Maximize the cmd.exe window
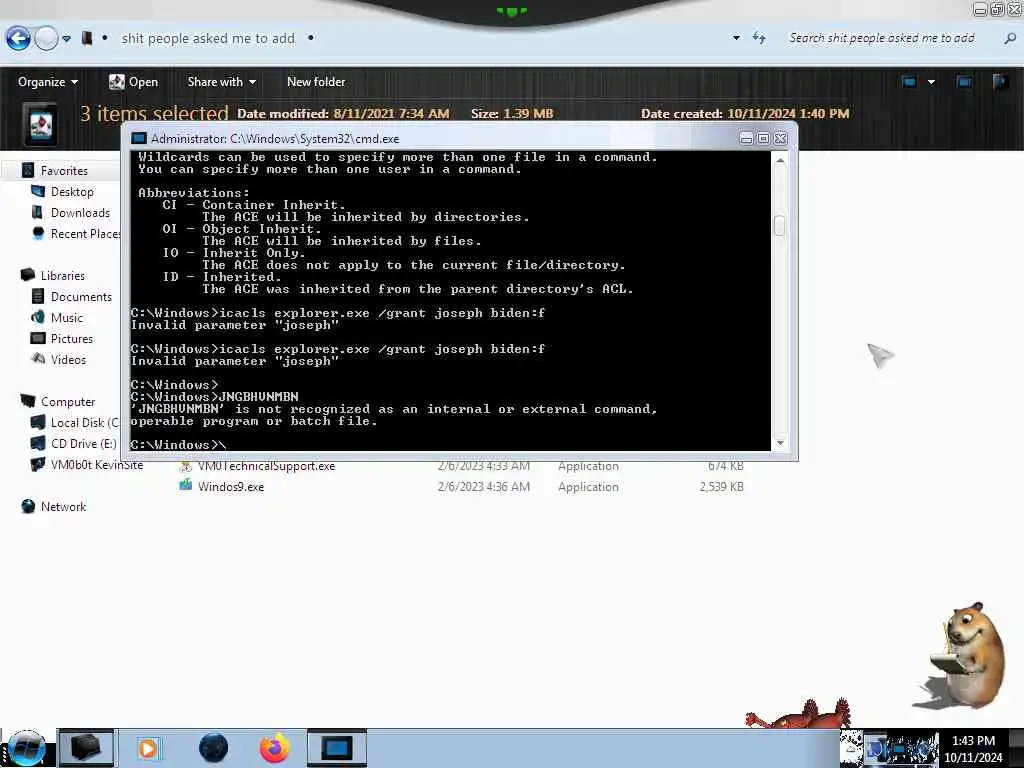 click(763, 138)
